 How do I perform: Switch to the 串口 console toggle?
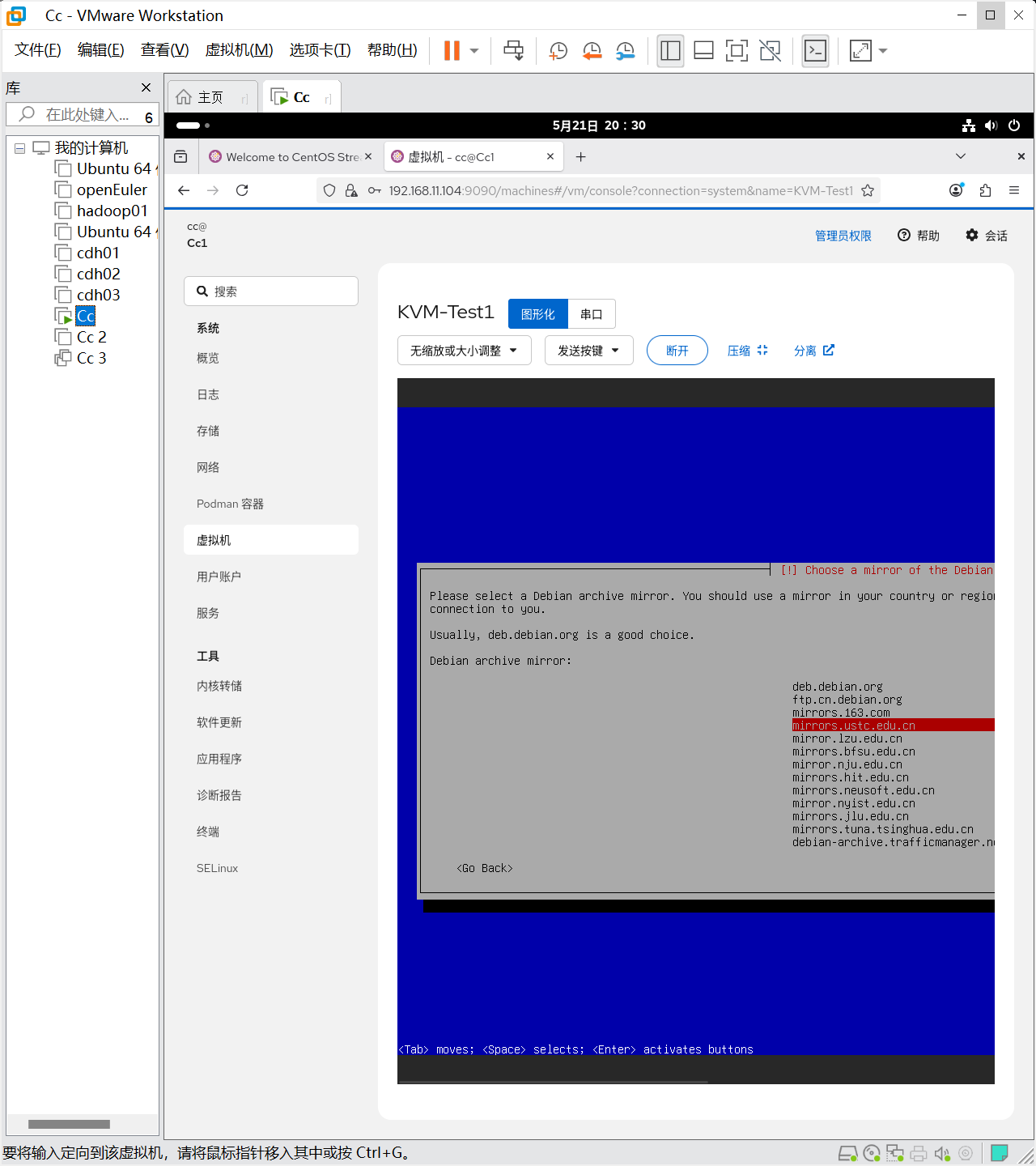pos(592,314)
